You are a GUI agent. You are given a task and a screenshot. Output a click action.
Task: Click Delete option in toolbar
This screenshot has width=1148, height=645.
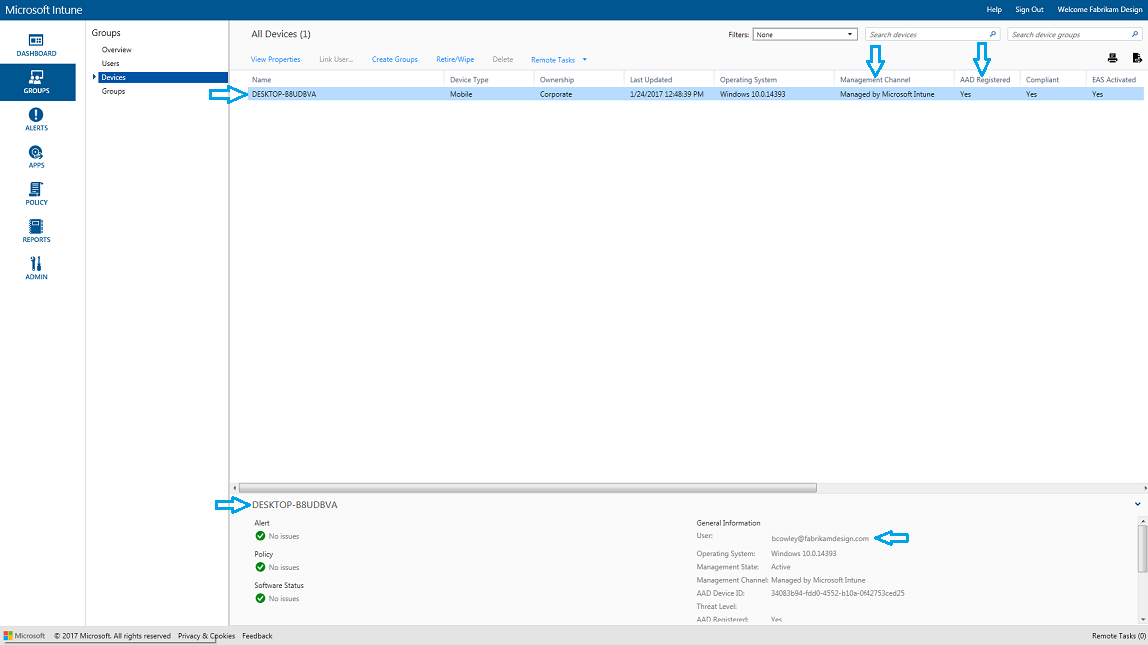point(502,59)
